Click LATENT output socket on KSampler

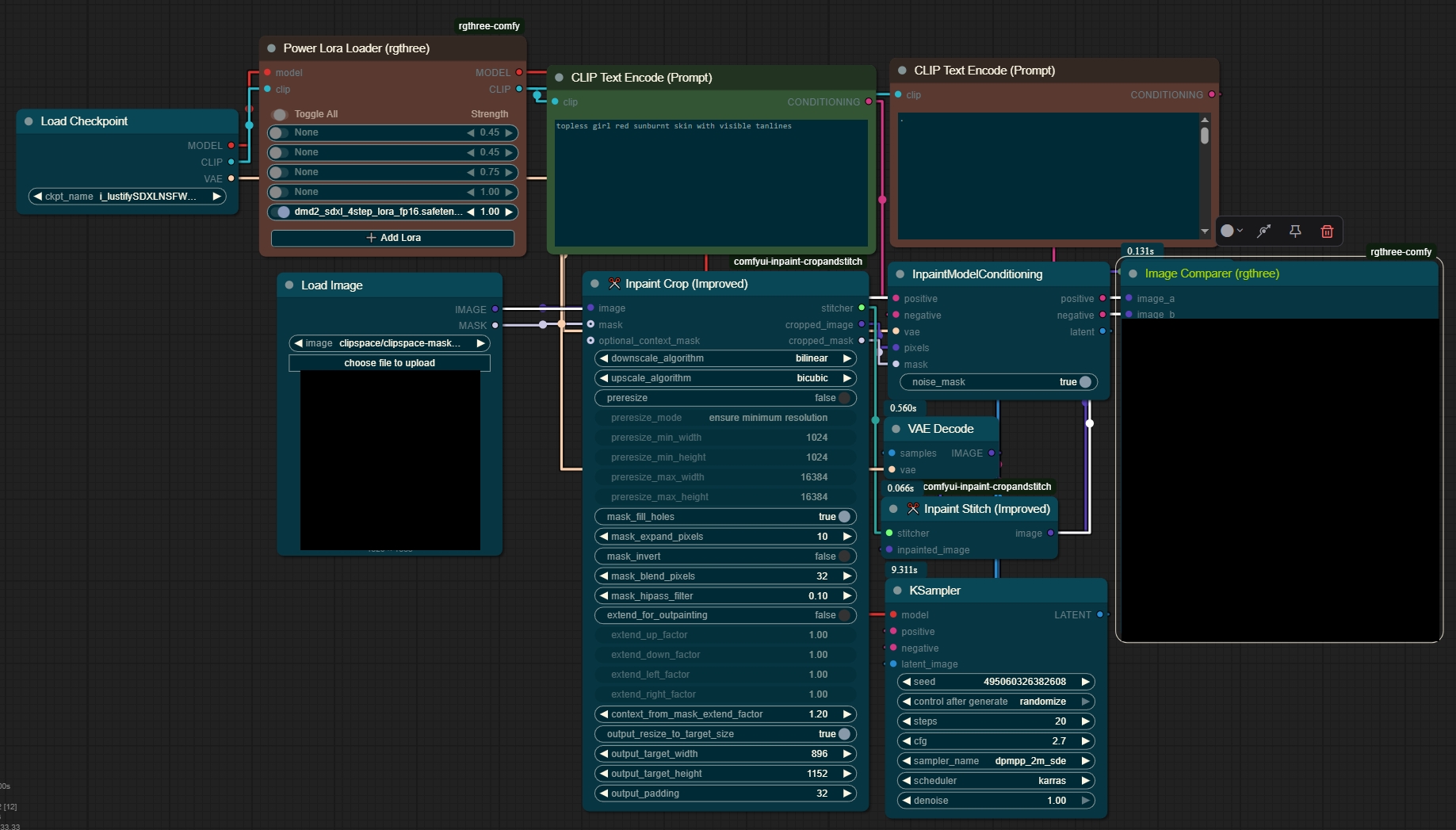pyautogui.click(x=1100, y=614)
